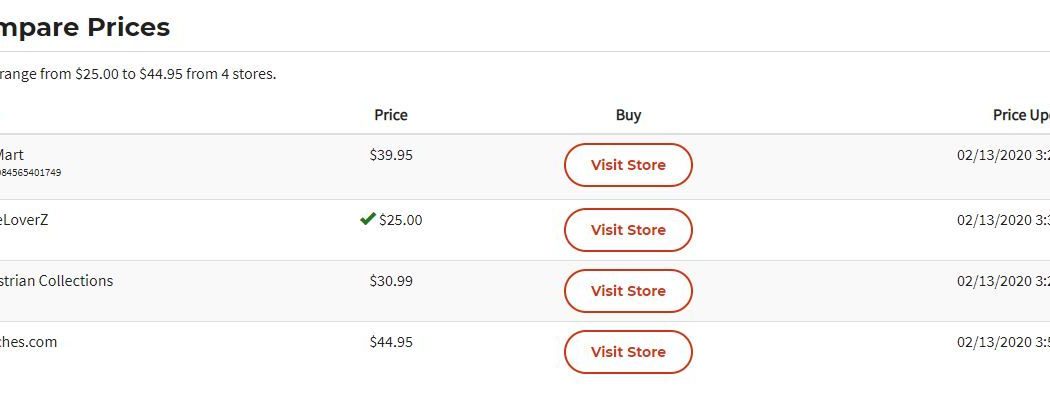The image size is (1050, 401).
Task: Click the store name ending in Mart
Action: tap(11, 155)
